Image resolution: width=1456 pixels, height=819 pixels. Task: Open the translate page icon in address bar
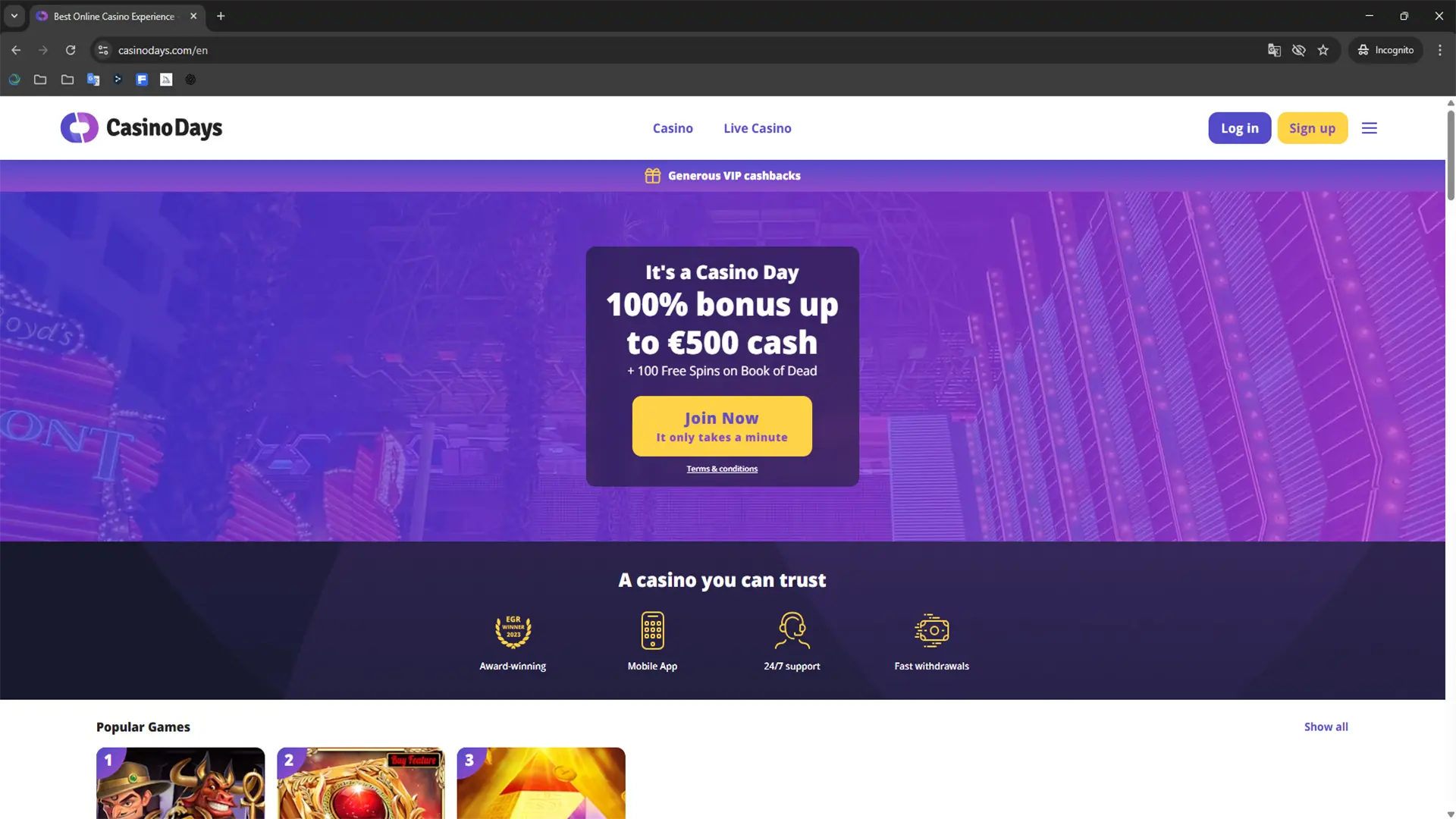pyautogui.click(x=1274, y=50)
